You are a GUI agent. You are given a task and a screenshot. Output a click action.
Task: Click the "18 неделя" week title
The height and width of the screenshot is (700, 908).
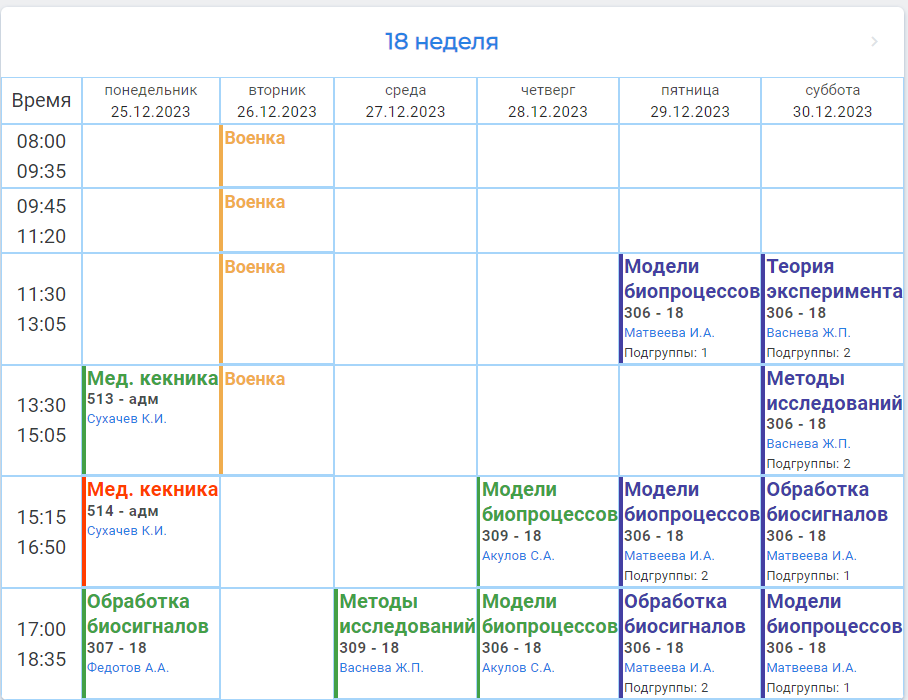pyautogui.click(x=442, y=42)
